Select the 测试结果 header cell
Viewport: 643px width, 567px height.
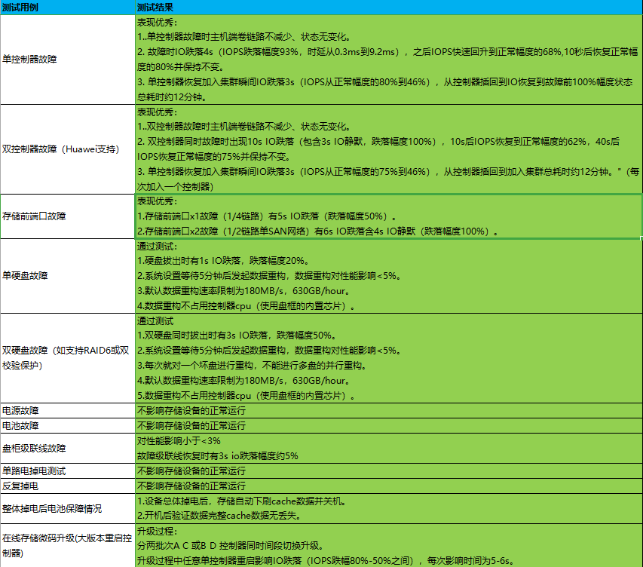(x=388, y=7)
